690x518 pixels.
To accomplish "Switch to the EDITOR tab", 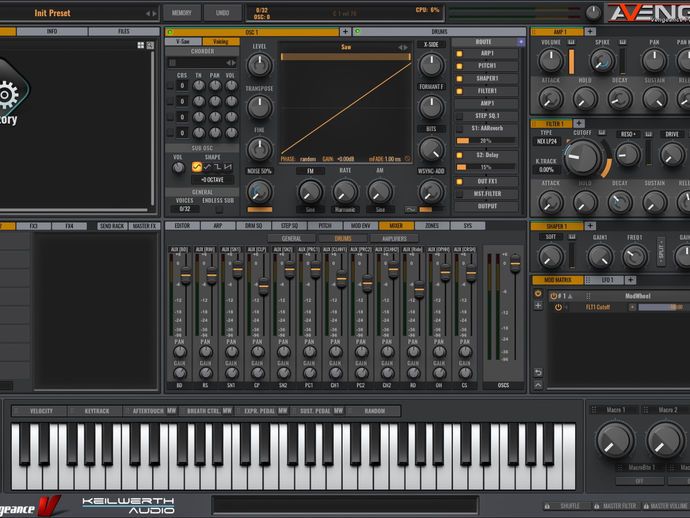I will [182, 226].
